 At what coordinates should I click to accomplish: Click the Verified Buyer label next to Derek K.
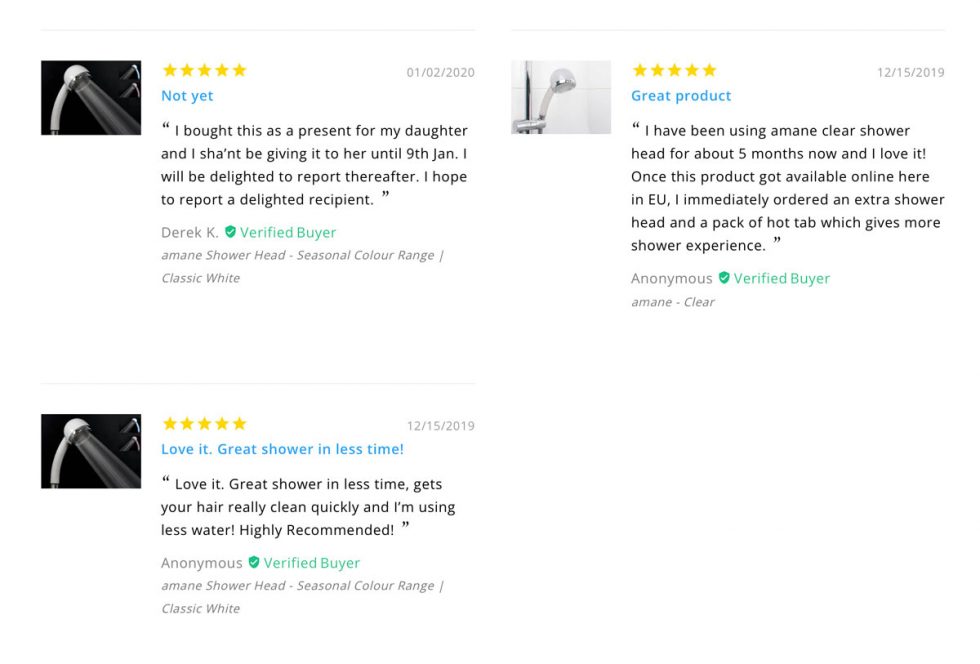click(288, 232)
